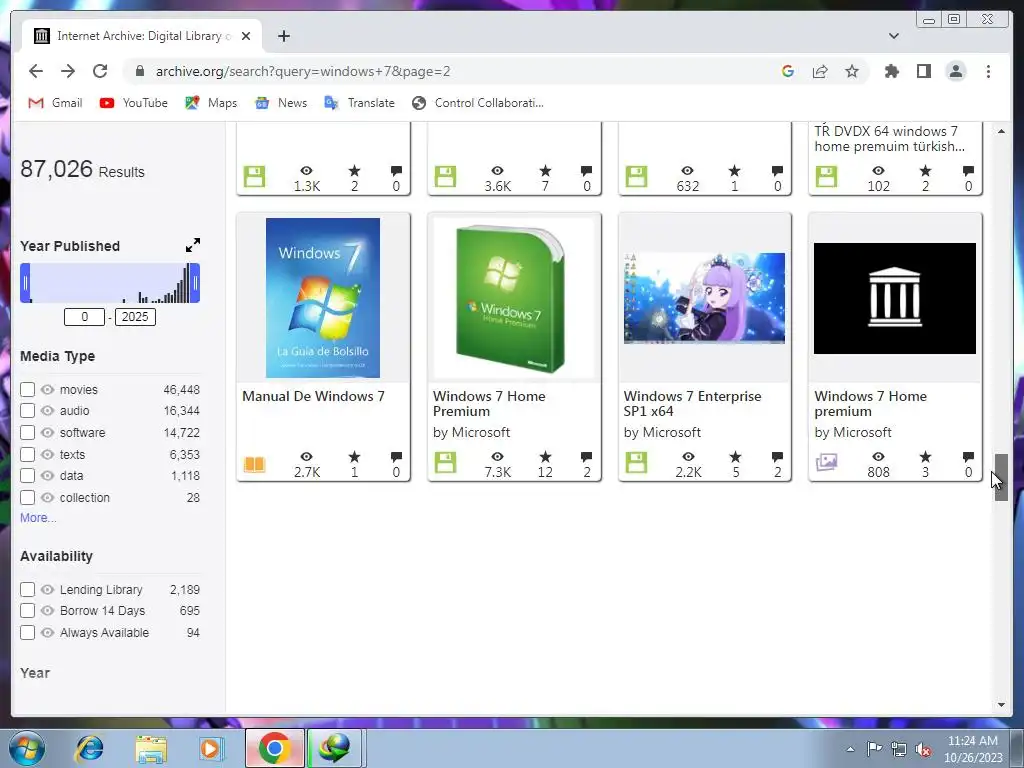The image size is (1024, 768).
Task: Open Windows Explorer from the taskbar
Action: (151, 748)
